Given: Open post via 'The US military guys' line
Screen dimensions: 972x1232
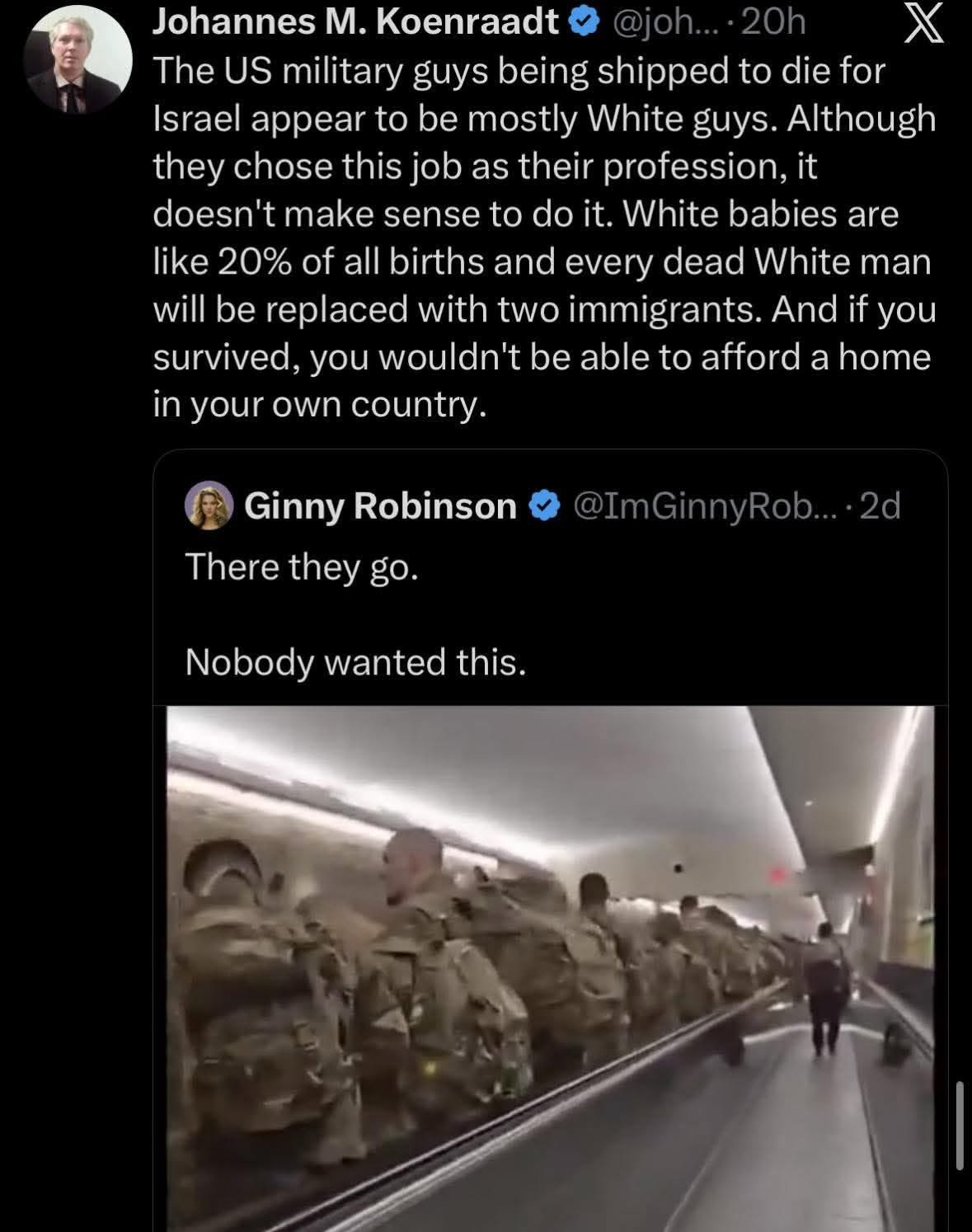Looking at the screenshot, I should [519, 73].
